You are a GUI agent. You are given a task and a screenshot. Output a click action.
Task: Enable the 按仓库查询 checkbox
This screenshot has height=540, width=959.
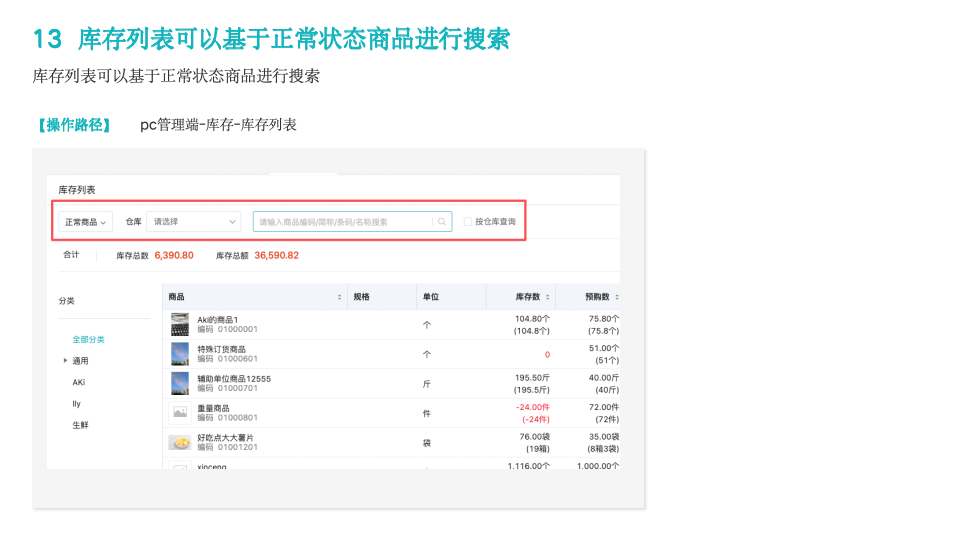point(468,221)
